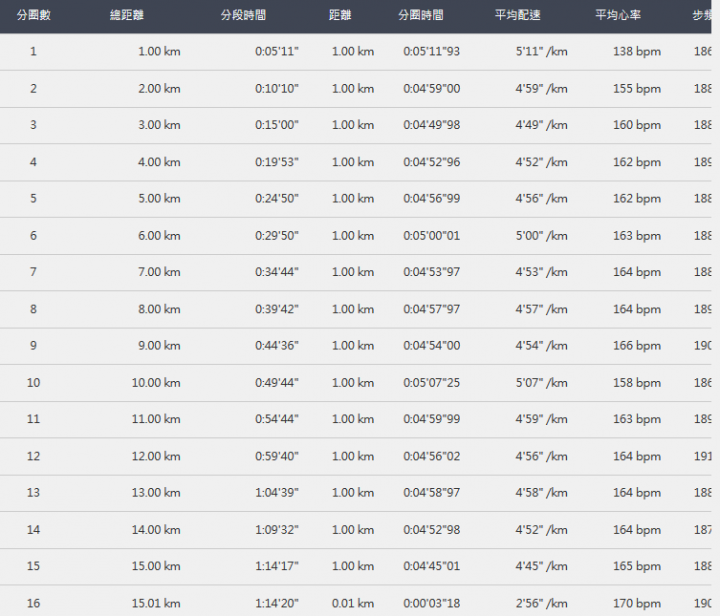
Task: Click pace value 4'45" /km
Action: [x=541, y=566]
